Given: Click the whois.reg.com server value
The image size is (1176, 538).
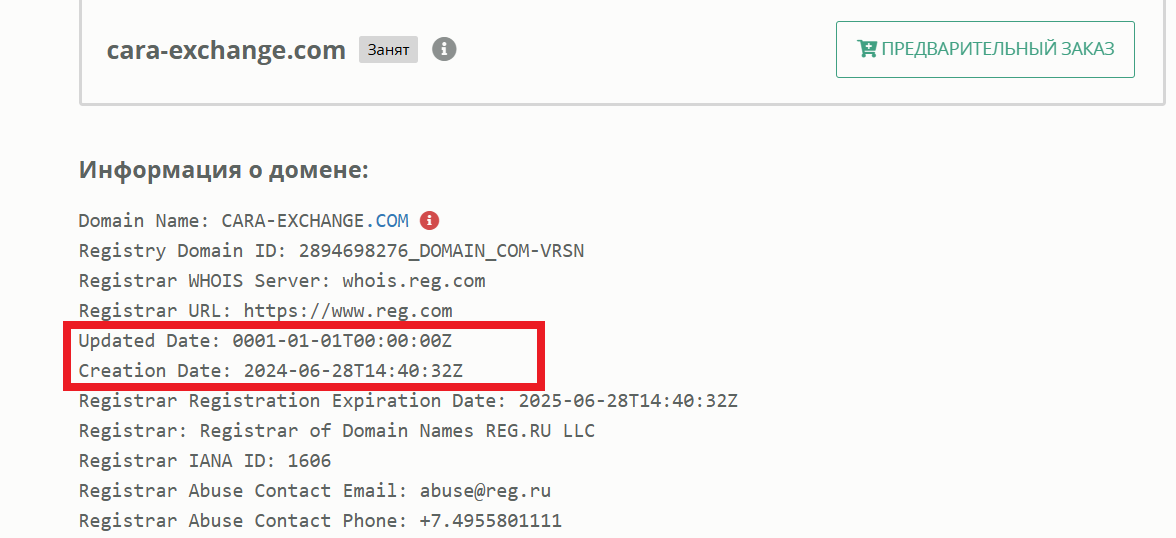Looking at the screenshot, I should (x=413, y=281).
